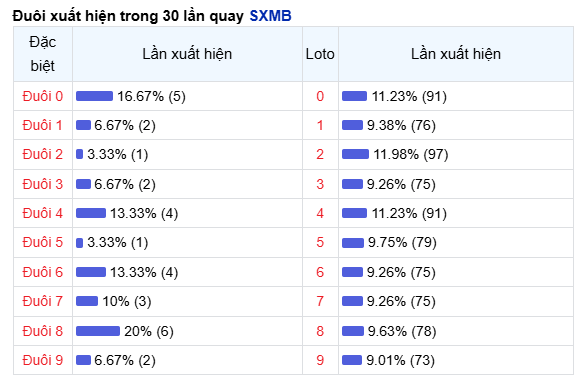Screen dimensions: 581x378
Task: Click Loto number 5 cell
Action: click(320, 242)
